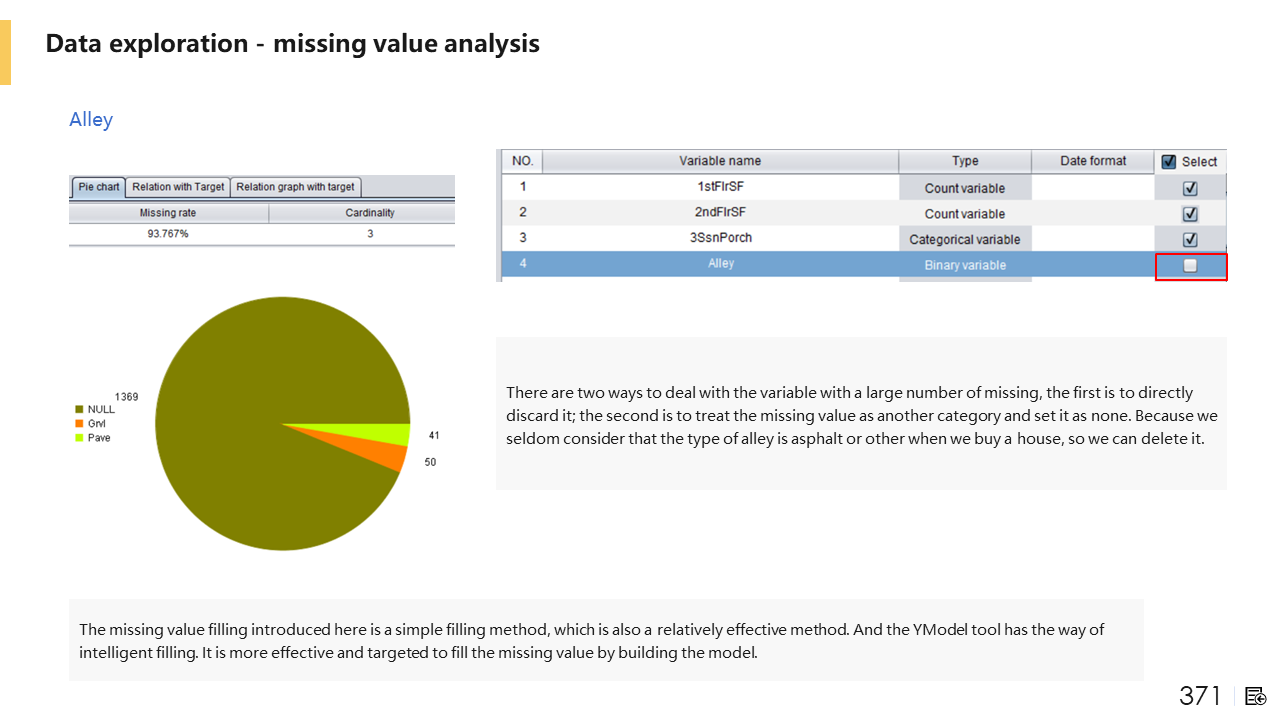1280x720 pixels.
Task: Open the Categorical variable type for 3SsnPorch
Action: click(965, 240)
